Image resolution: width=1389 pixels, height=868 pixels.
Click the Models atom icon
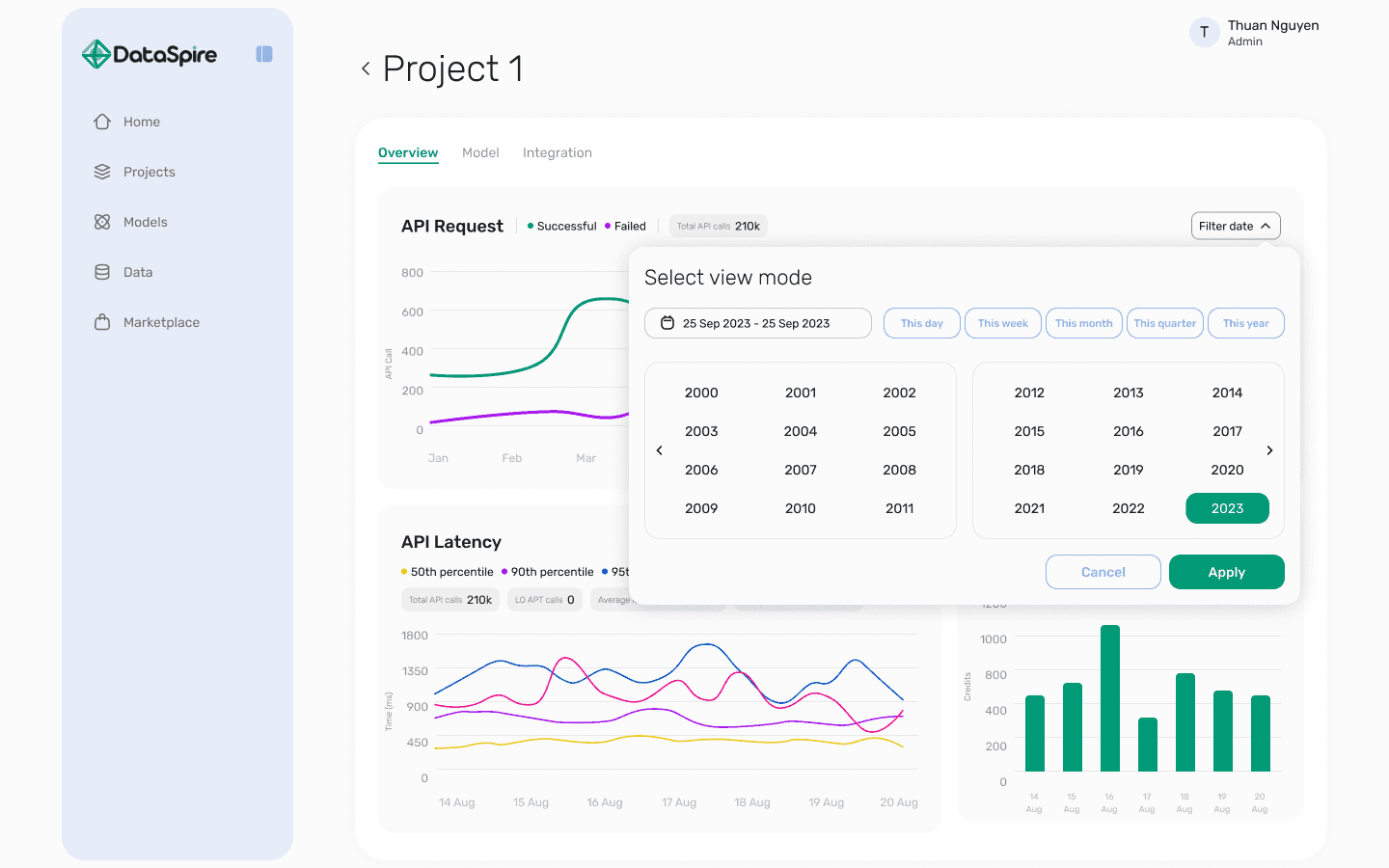tap(102, 222)
